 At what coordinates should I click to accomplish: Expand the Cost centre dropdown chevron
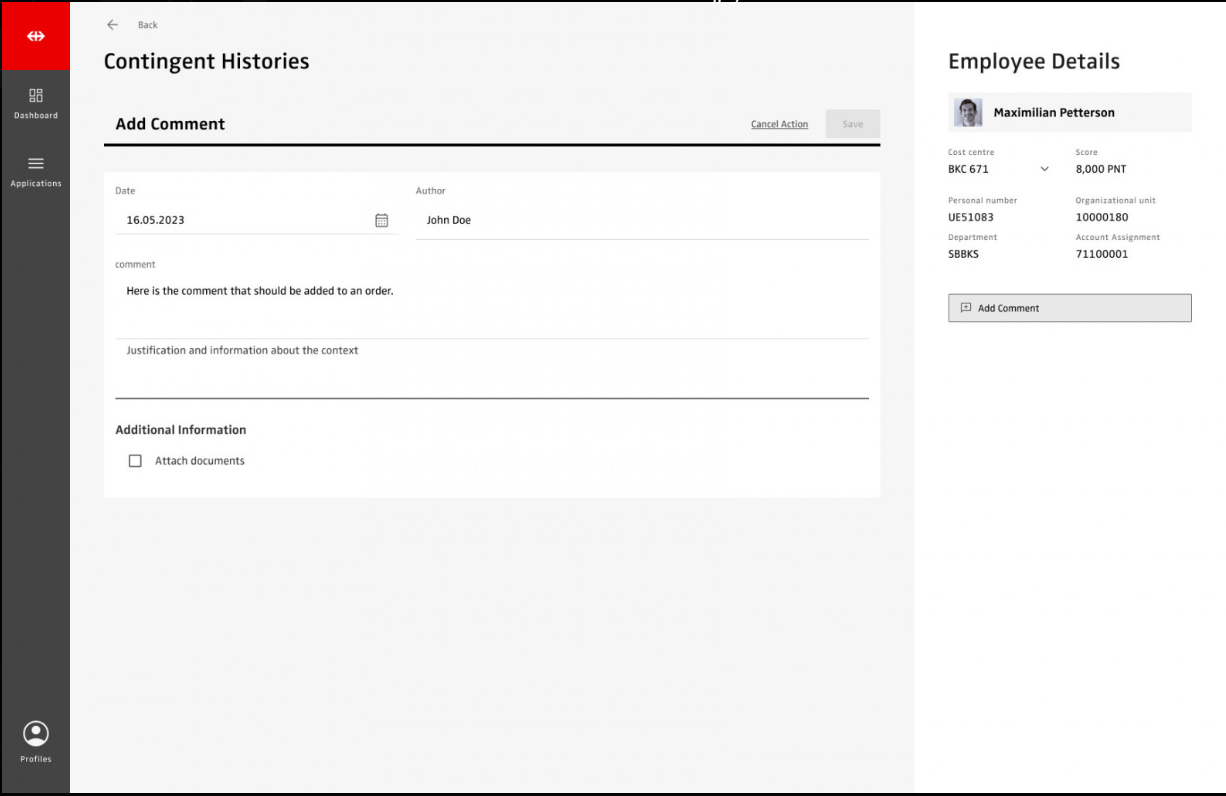1045,169
